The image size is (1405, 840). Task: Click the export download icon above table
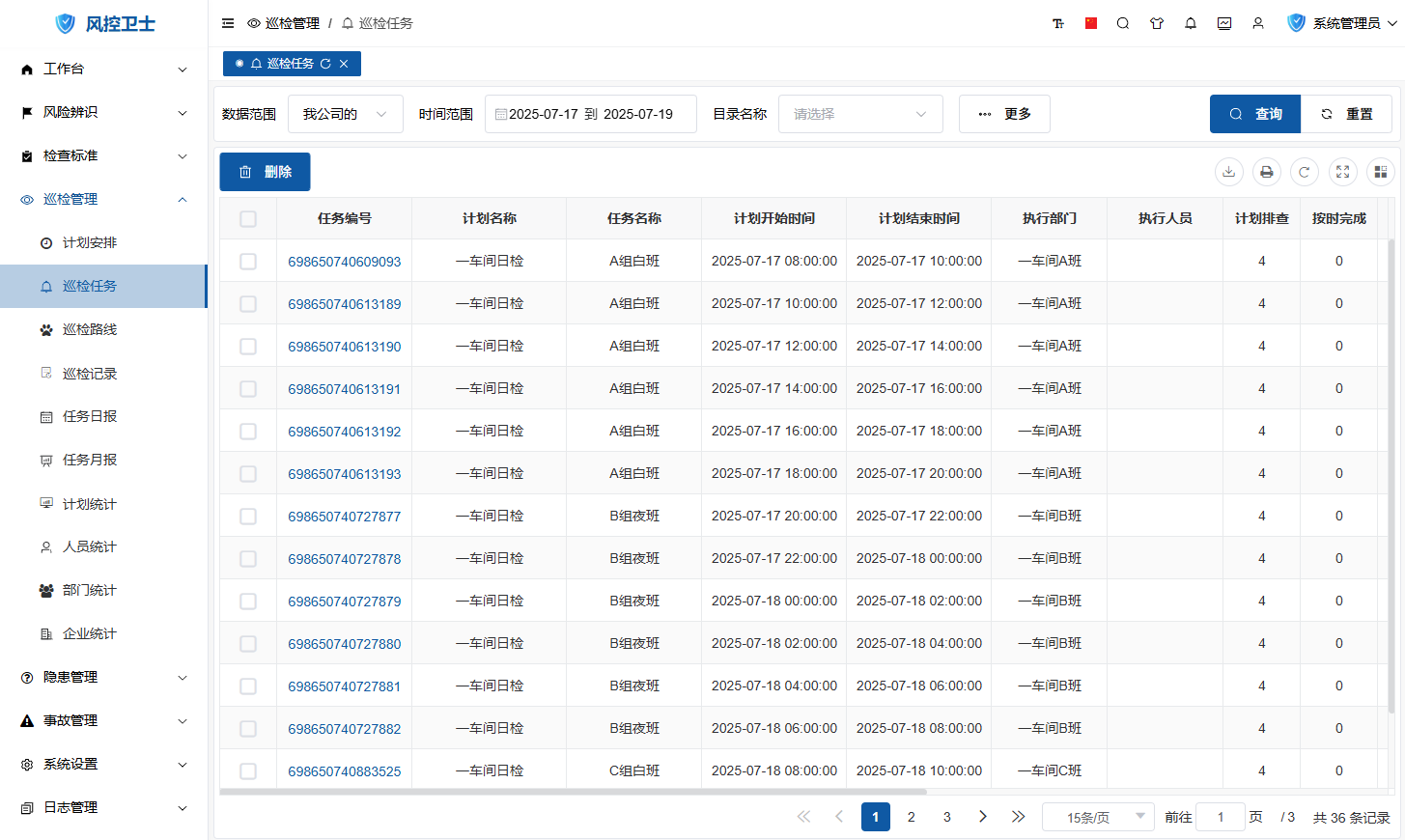(1228, 172)
